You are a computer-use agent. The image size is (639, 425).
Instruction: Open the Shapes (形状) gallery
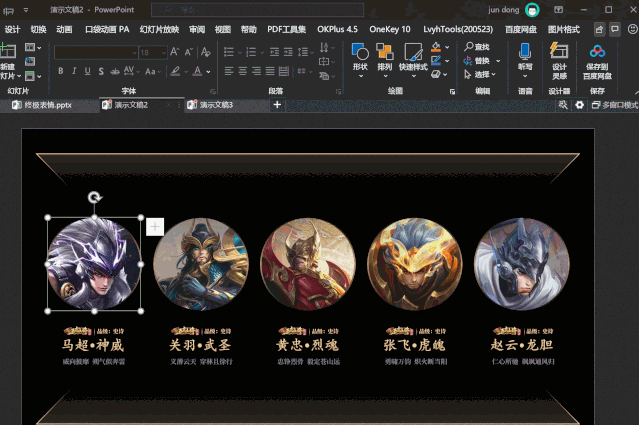coord(360,60)
